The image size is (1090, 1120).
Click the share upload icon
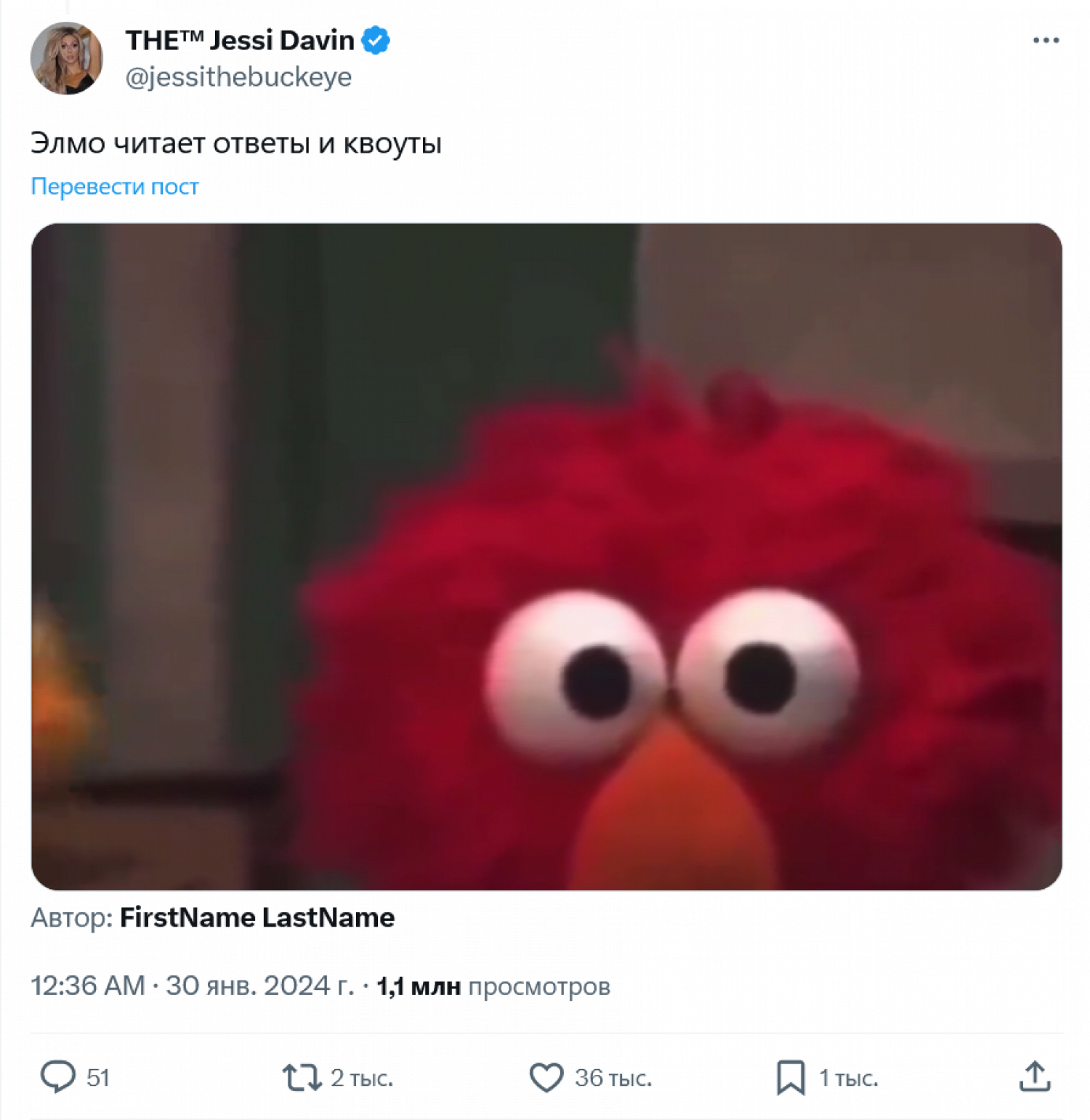click(x=1035, y=1077)
